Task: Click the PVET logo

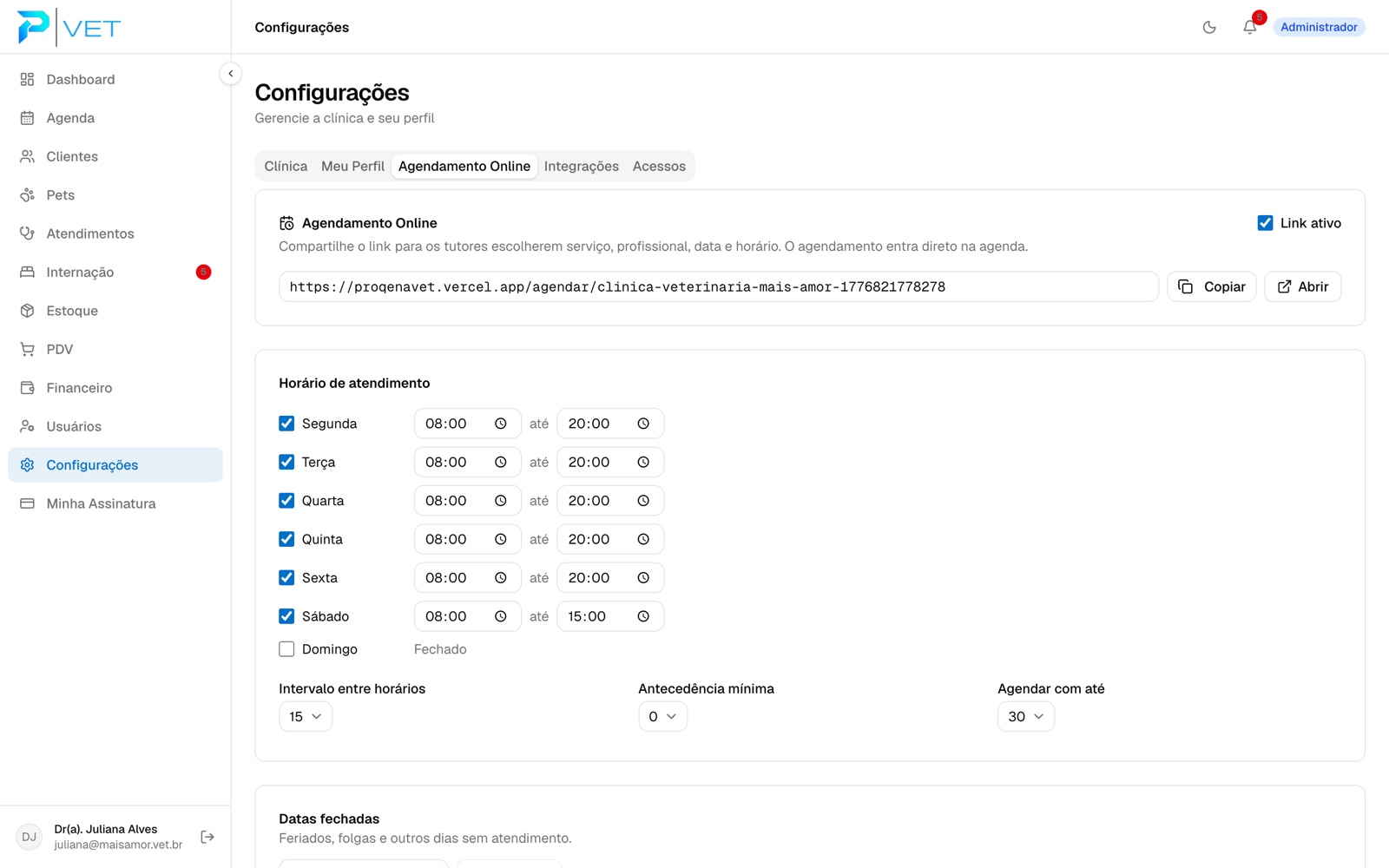Action: tap(69, 27)
